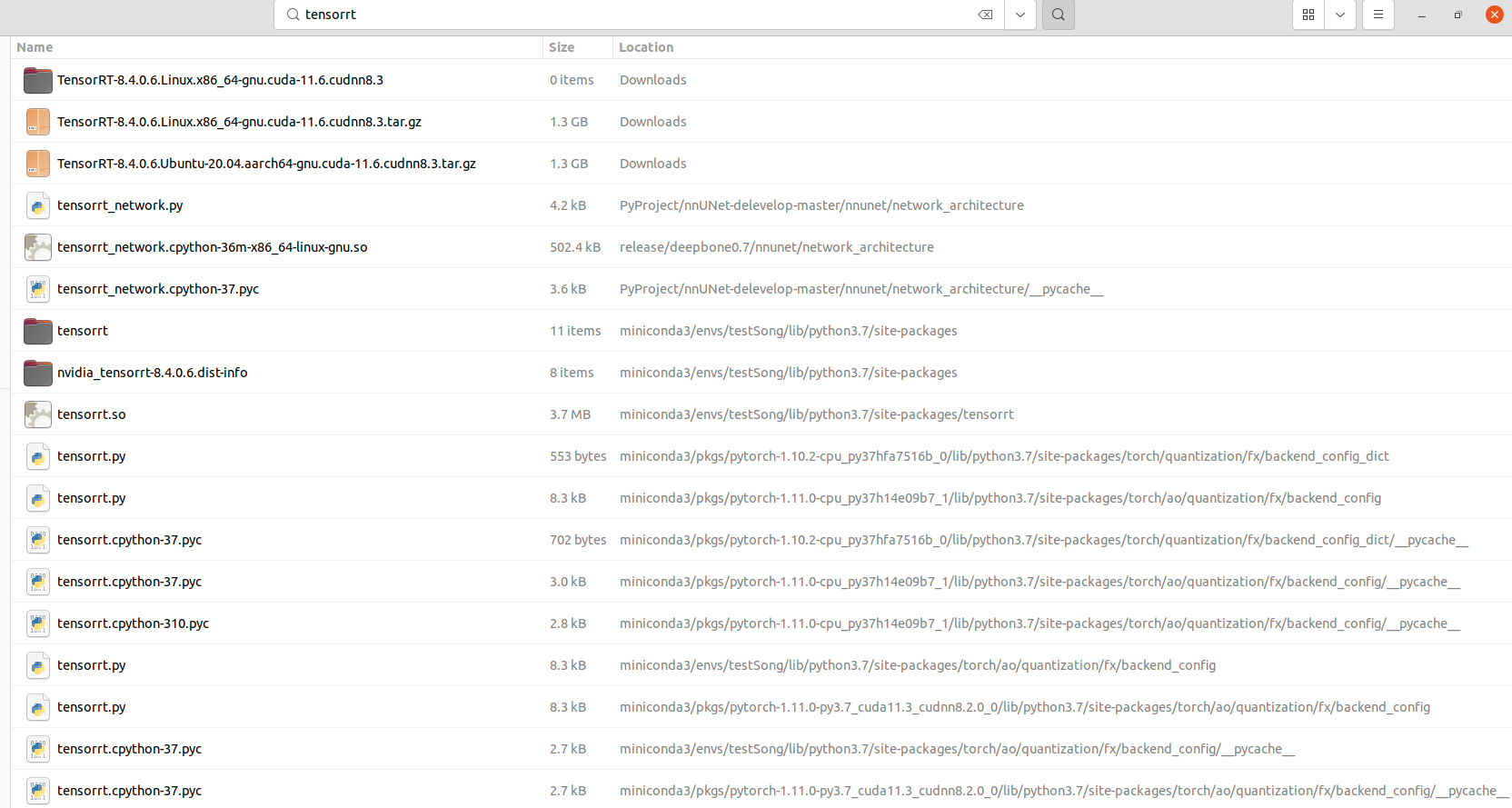The width and height of the screenshot is (1512, 808).
Task: Click the magnifier icon inside the search field
Action: (293, 15)
